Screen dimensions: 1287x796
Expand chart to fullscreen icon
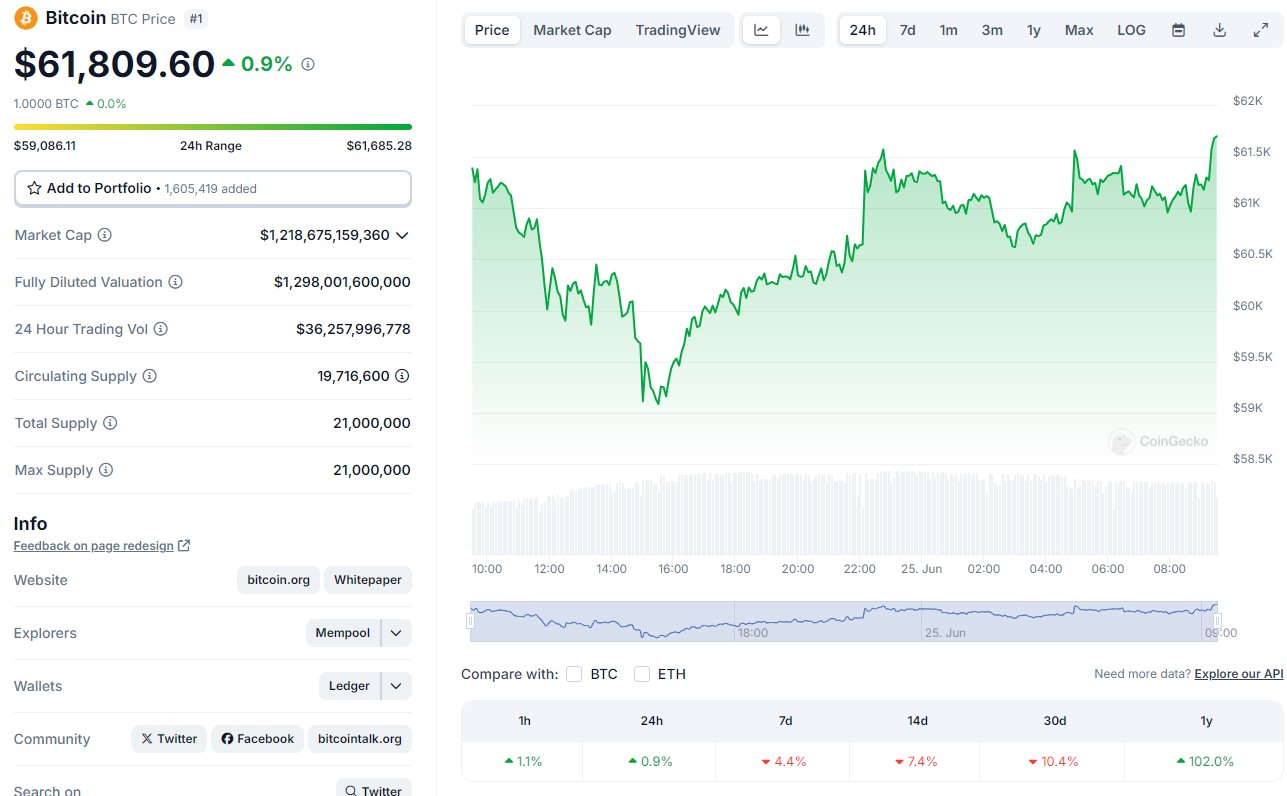pos(1261,30)
